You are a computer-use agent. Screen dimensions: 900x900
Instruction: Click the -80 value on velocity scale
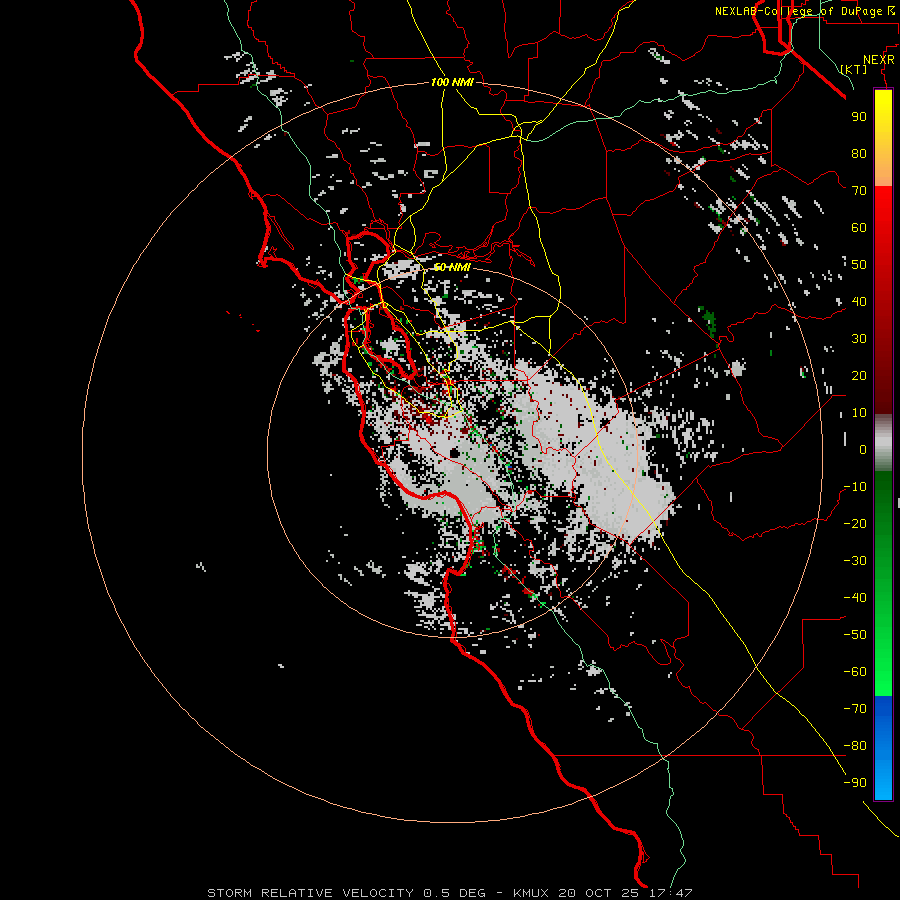click(855, 746)
